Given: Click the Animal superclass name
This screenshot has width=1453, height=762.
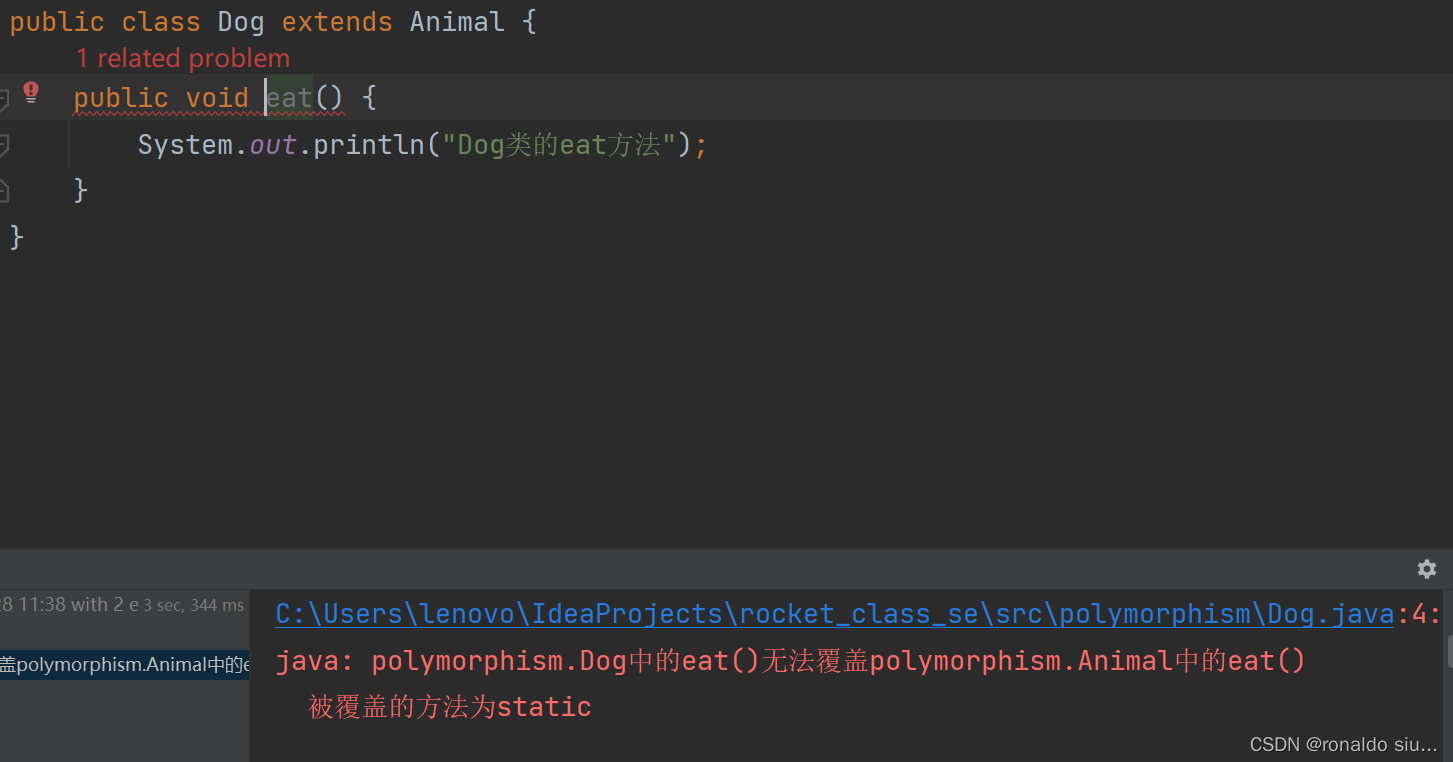Looking at the screenshot, I should 457,22.
